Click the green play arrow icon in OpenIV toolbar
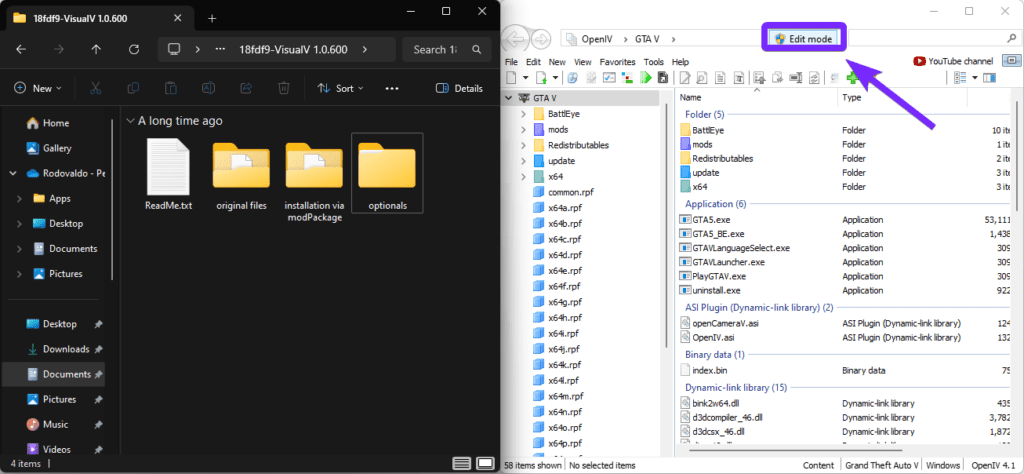The height and width of the screenshot is (474, 1024). click(x=646, y=78)
